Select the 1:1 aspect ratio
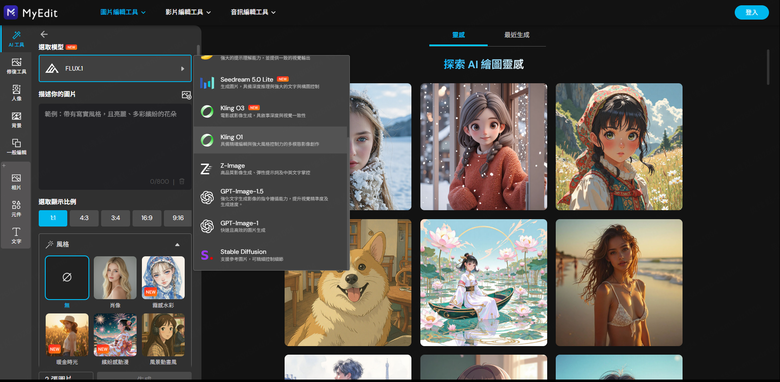Screen dimensions: 780x382 point(53,218)
